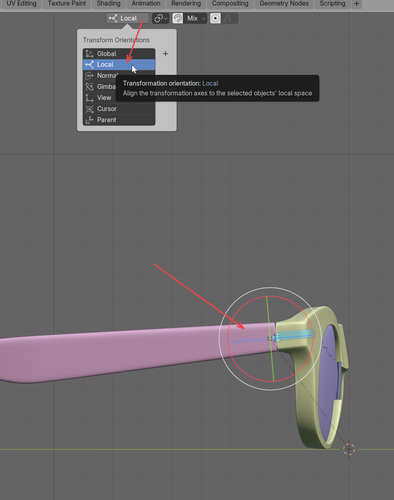The image size is (394, 500).
Task: Click the purple lens of the glasses
Action: click(328, 383)
